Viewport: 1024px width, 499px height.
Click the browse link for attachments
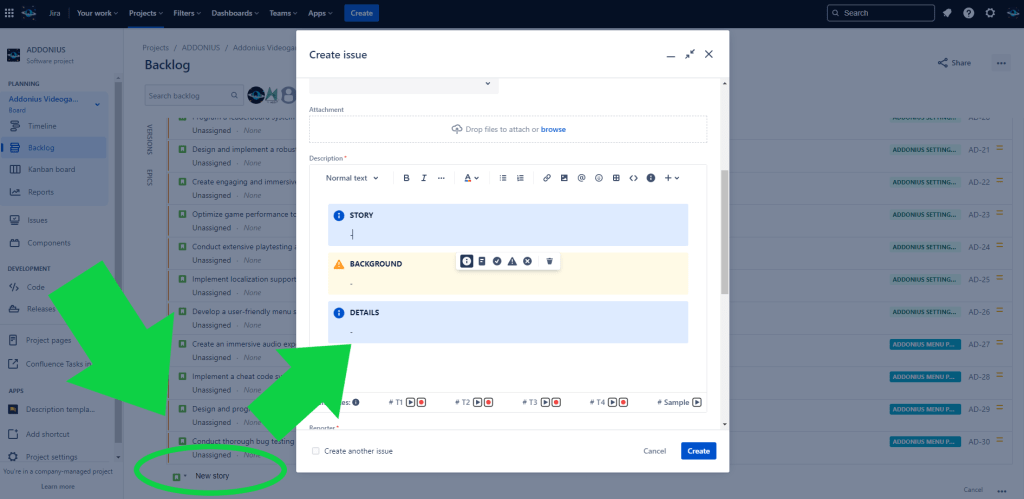click(x=553, y=129)
